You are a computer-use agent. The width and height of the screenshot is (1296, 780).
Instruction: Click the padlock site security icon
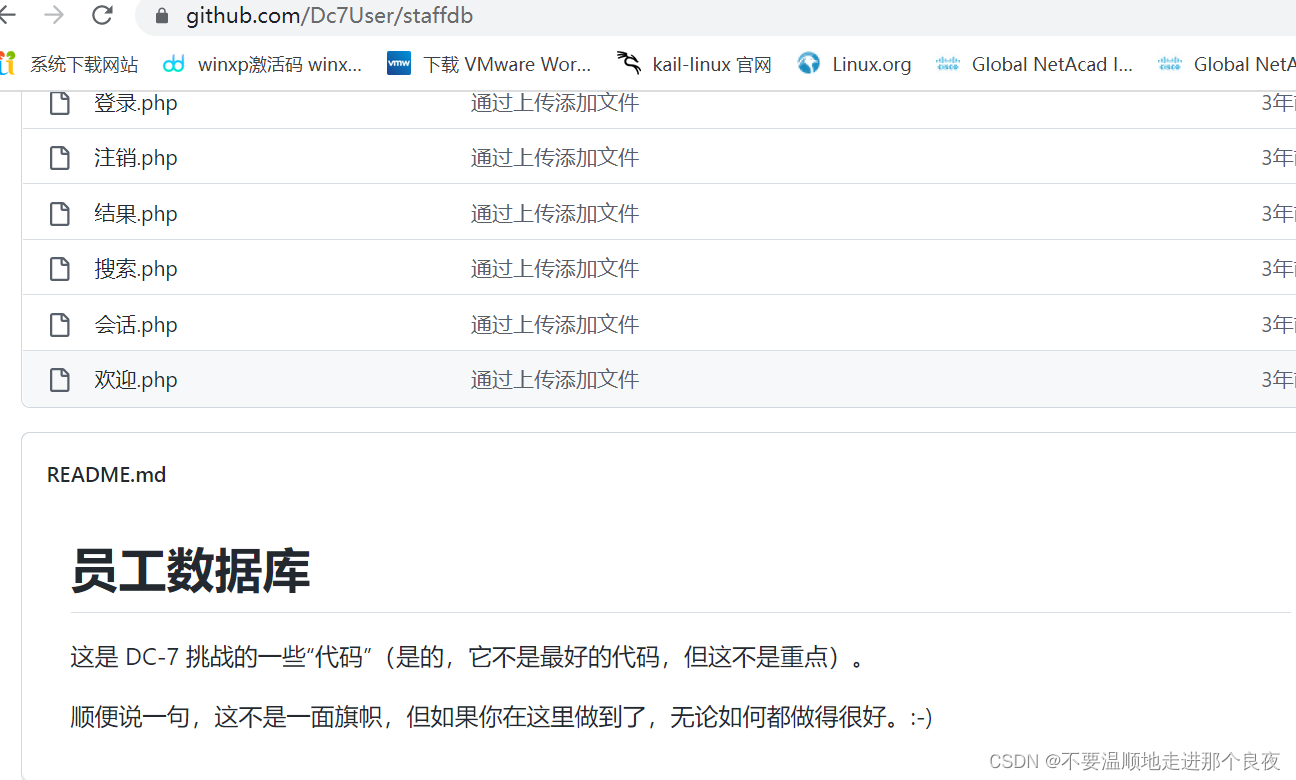tap(163, 16)
